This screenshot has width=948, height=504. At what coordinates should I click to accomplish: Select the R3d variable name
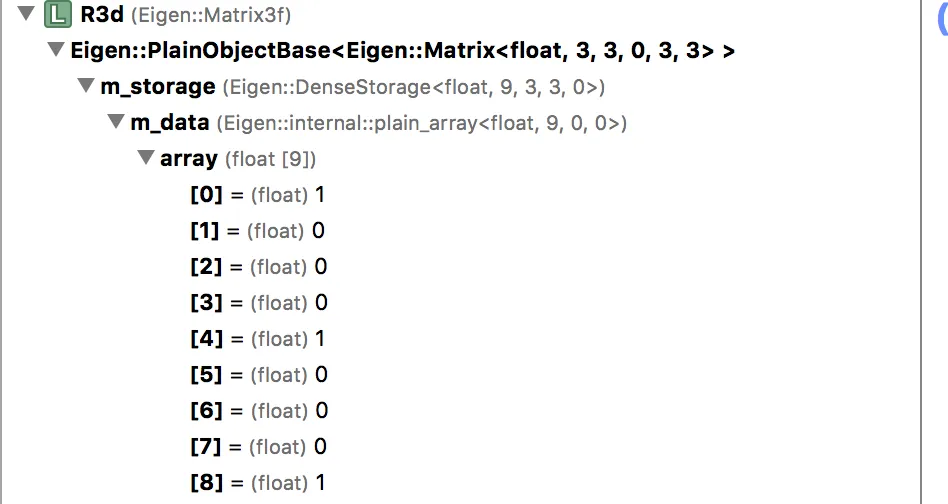[102, 15]
